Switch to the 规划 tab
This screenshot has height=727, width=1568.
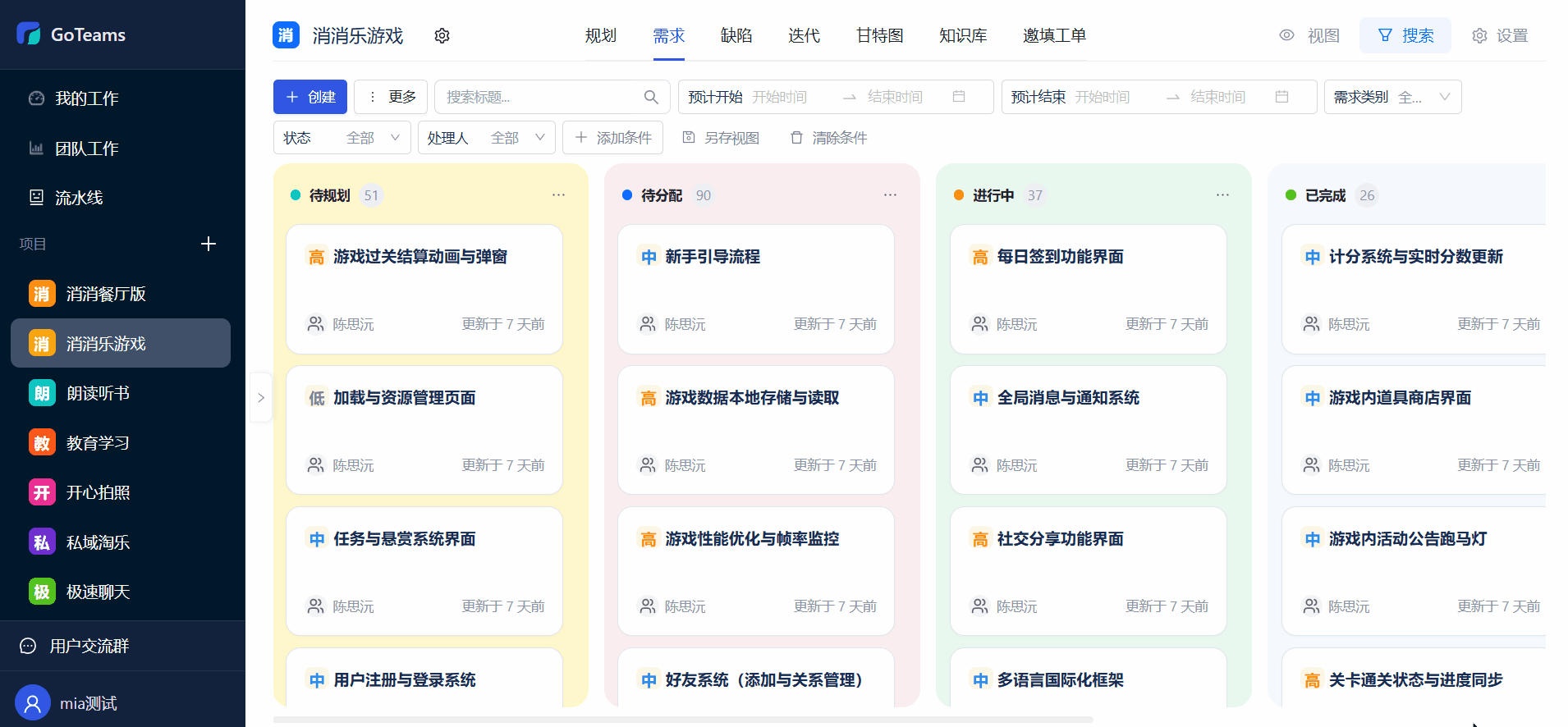coord(601,35)
